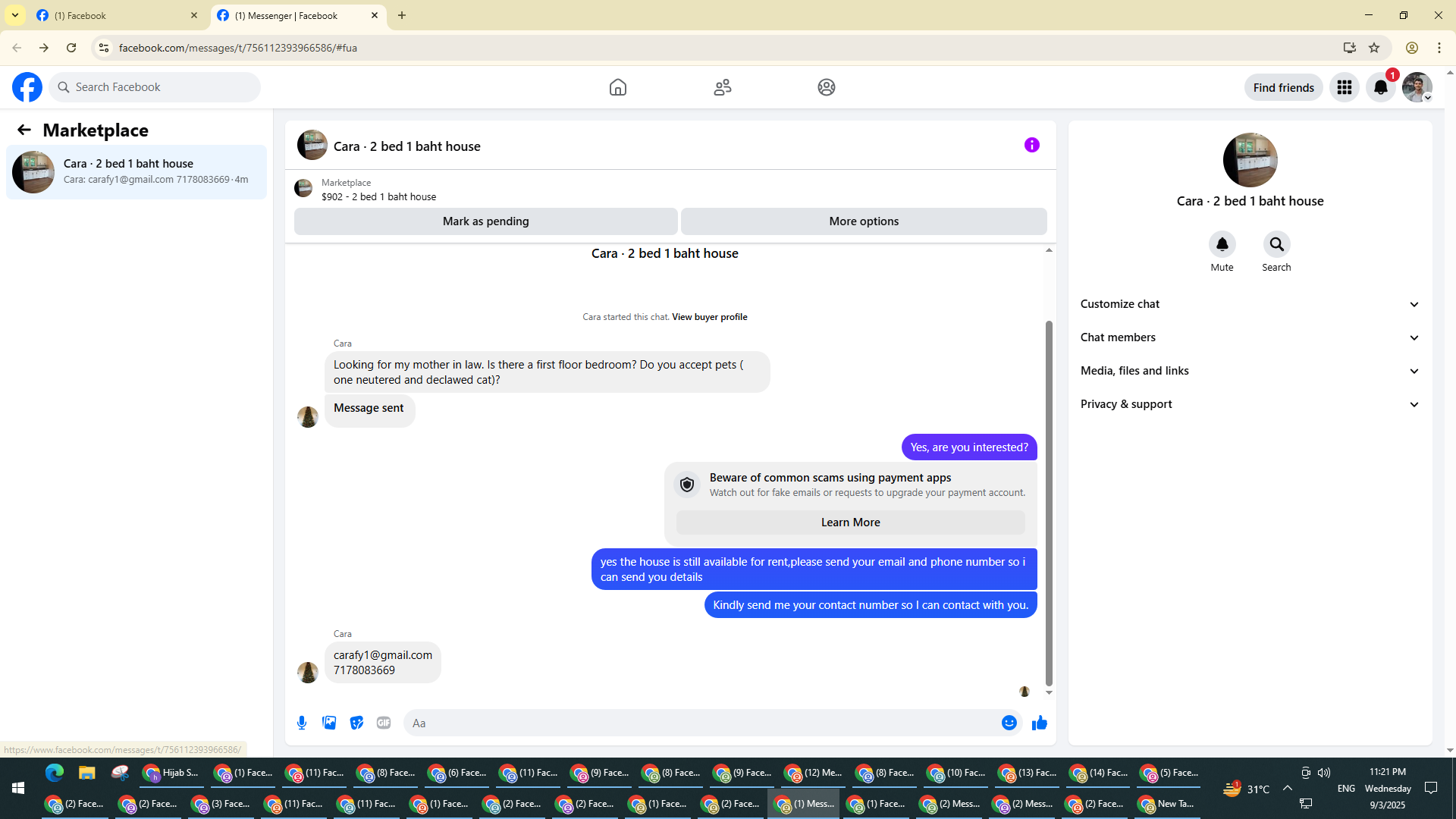Switch to Hijab S... taskbar window
This screenshot has width=1456, height=819.
tap(172, 773)
